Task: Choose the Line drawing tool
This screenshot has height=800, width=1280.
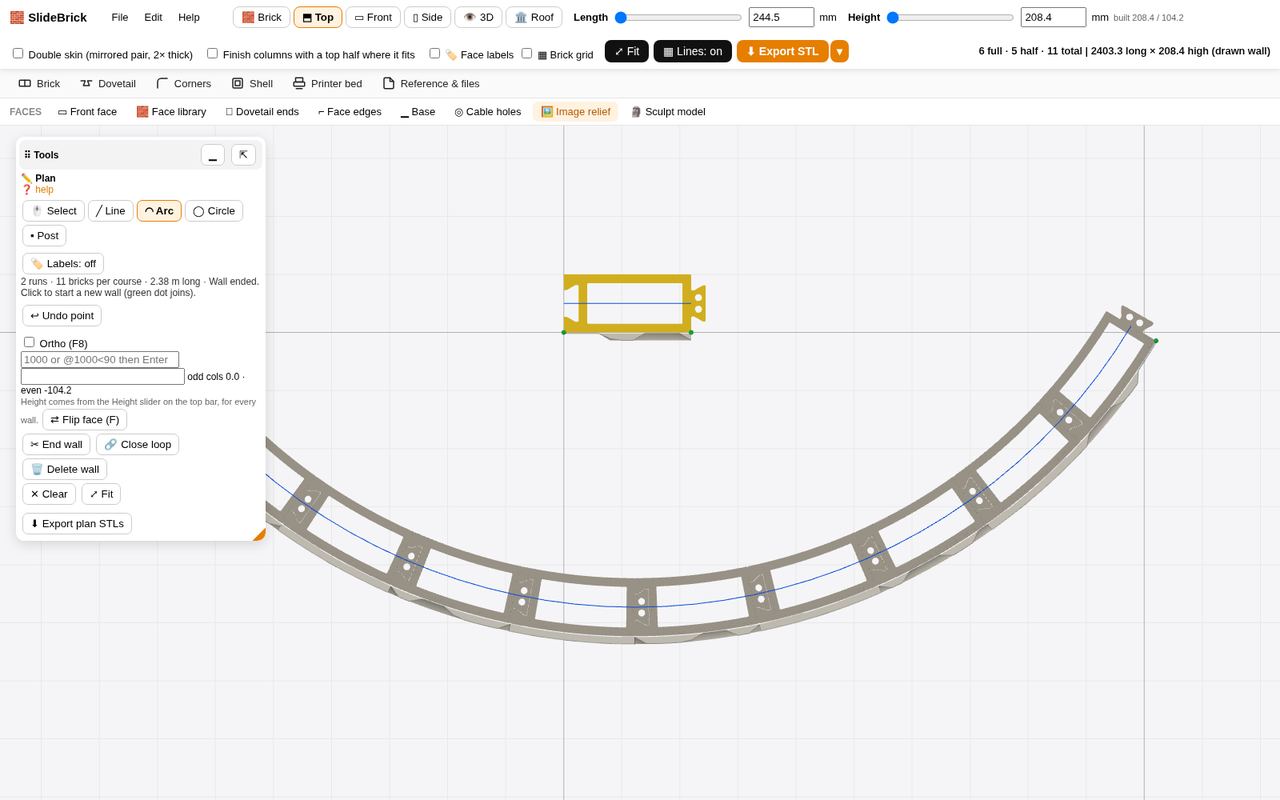Action: point(111,211)
